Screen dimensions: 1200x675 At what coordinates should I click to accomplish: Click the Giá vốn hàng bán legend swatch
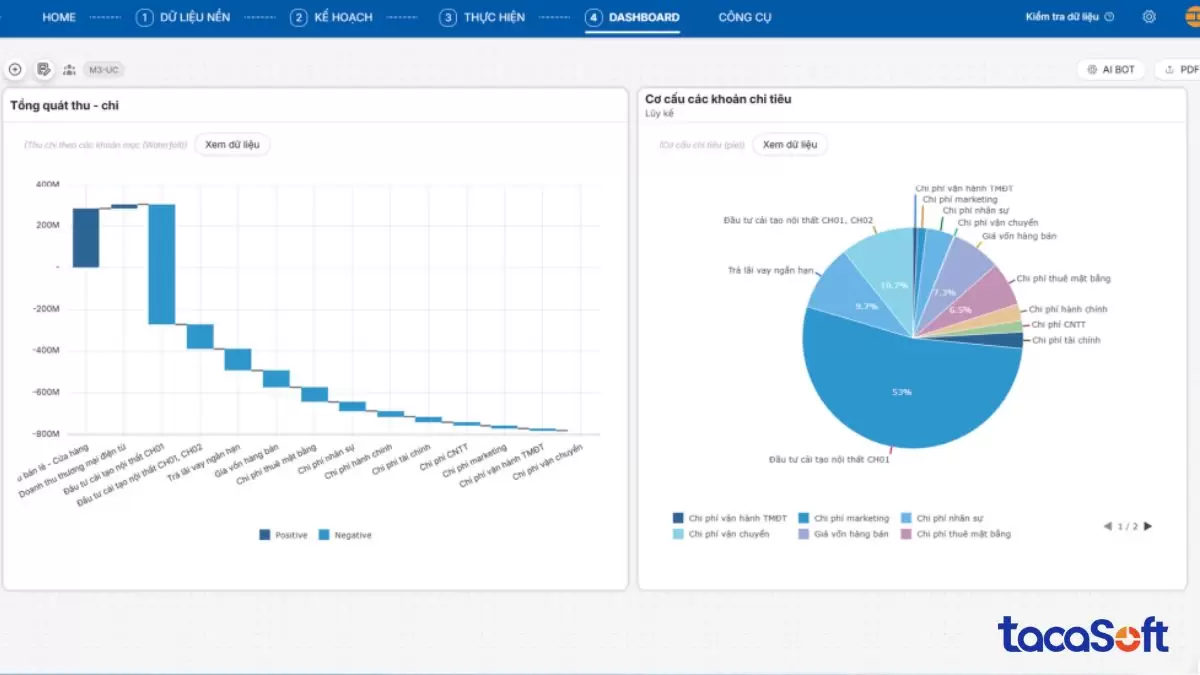click(x=804, y=534)
